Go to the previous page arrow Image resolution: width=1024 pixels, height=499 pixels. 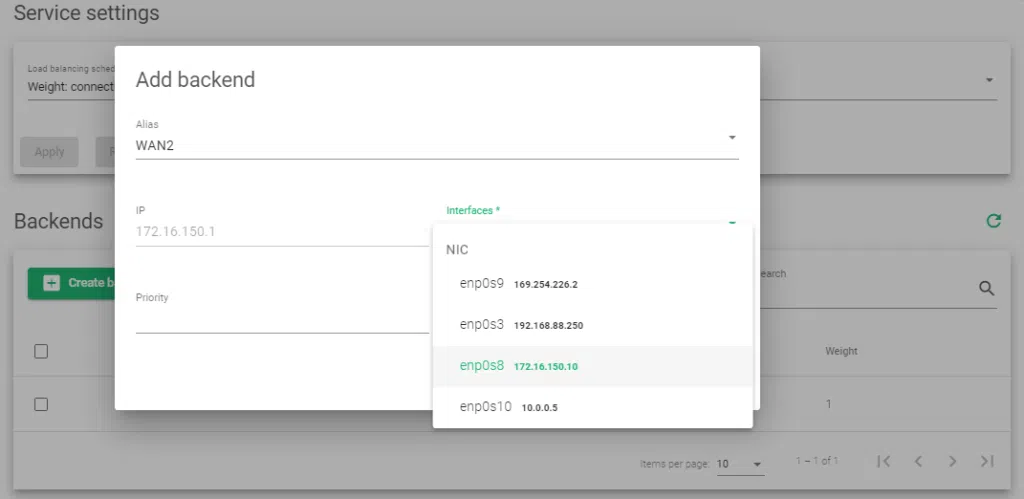coord(918,461)
